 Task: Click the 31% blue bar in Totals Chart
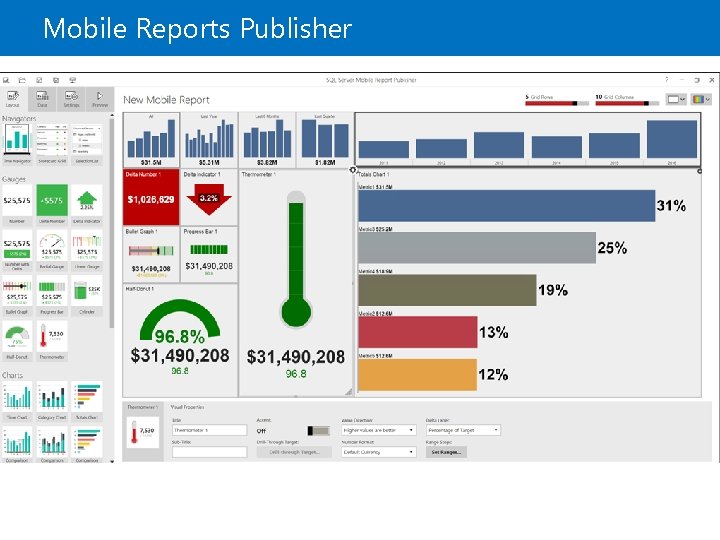pyautogui.click(x=506, y=206)
